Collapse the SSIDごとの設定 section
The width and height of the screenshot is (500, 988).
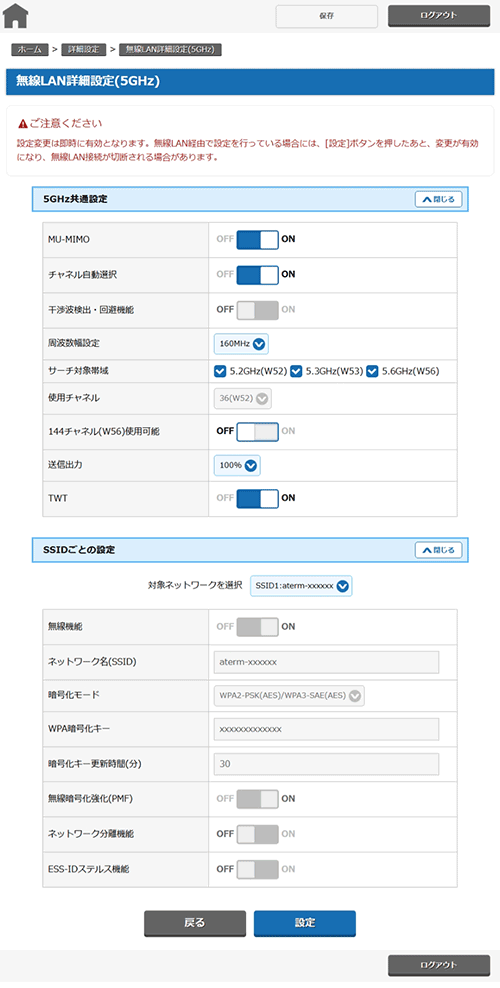(438, 549)
